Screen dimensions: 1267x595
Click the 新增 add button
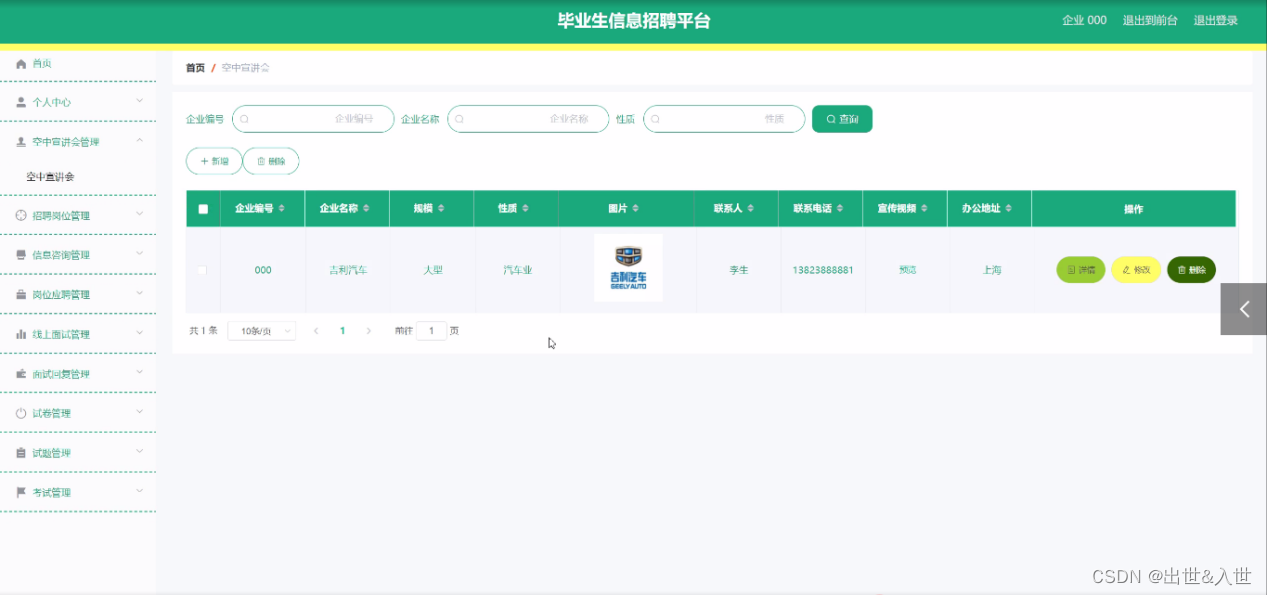[214, 161]
